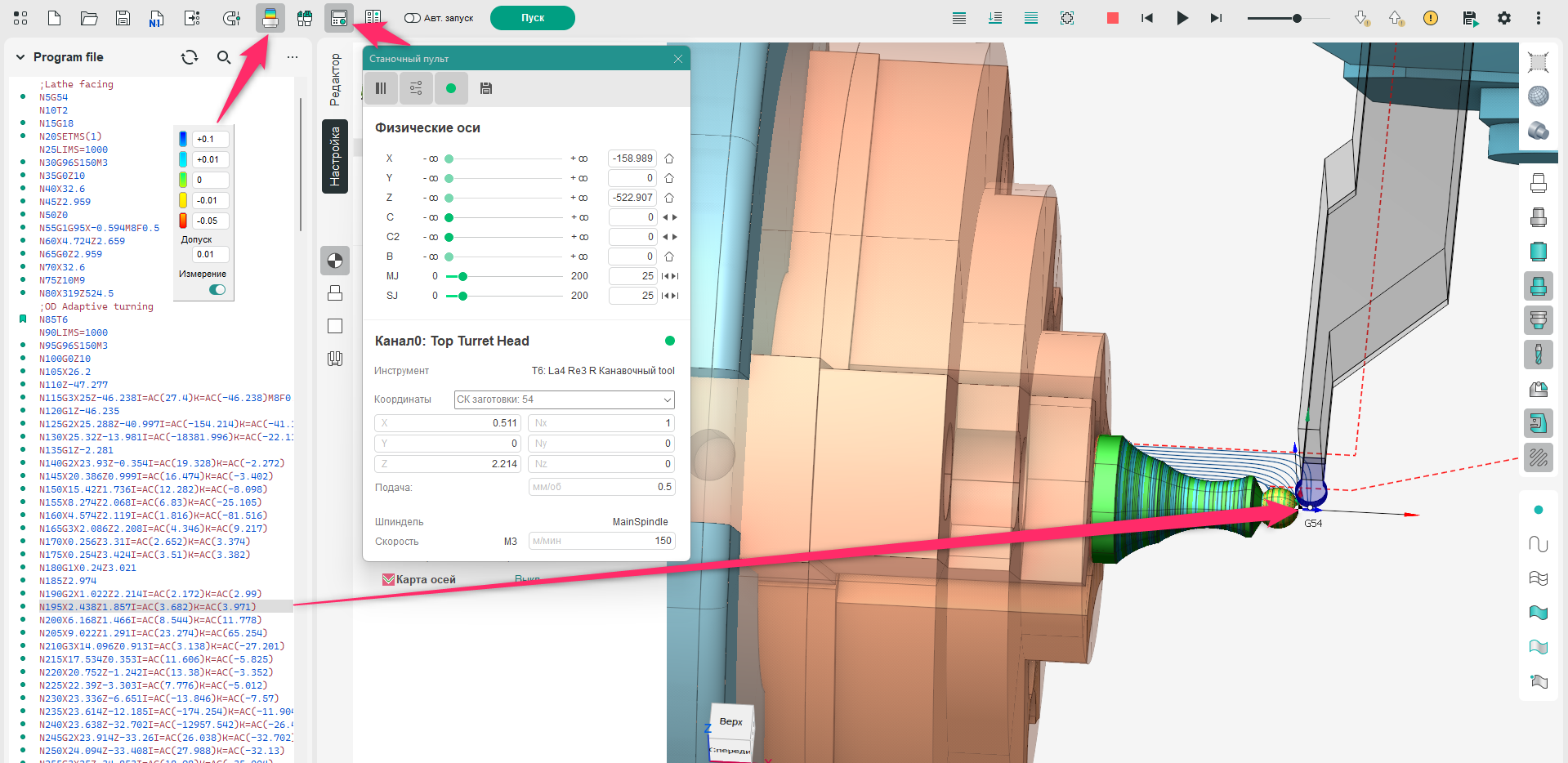
Task: Click the MJ axis slider handle
Action: click(x=462, y=276)
